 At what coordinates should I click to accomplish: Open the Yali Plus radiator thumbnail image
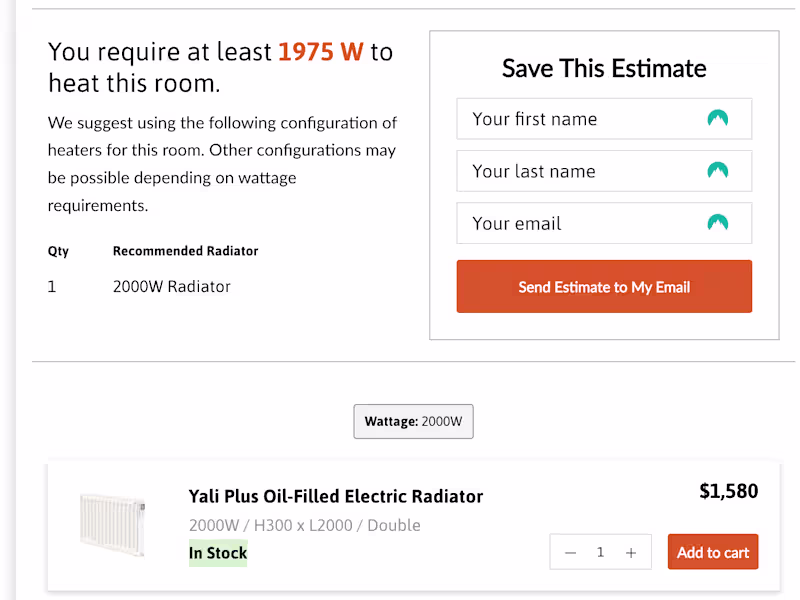[112, 523]
